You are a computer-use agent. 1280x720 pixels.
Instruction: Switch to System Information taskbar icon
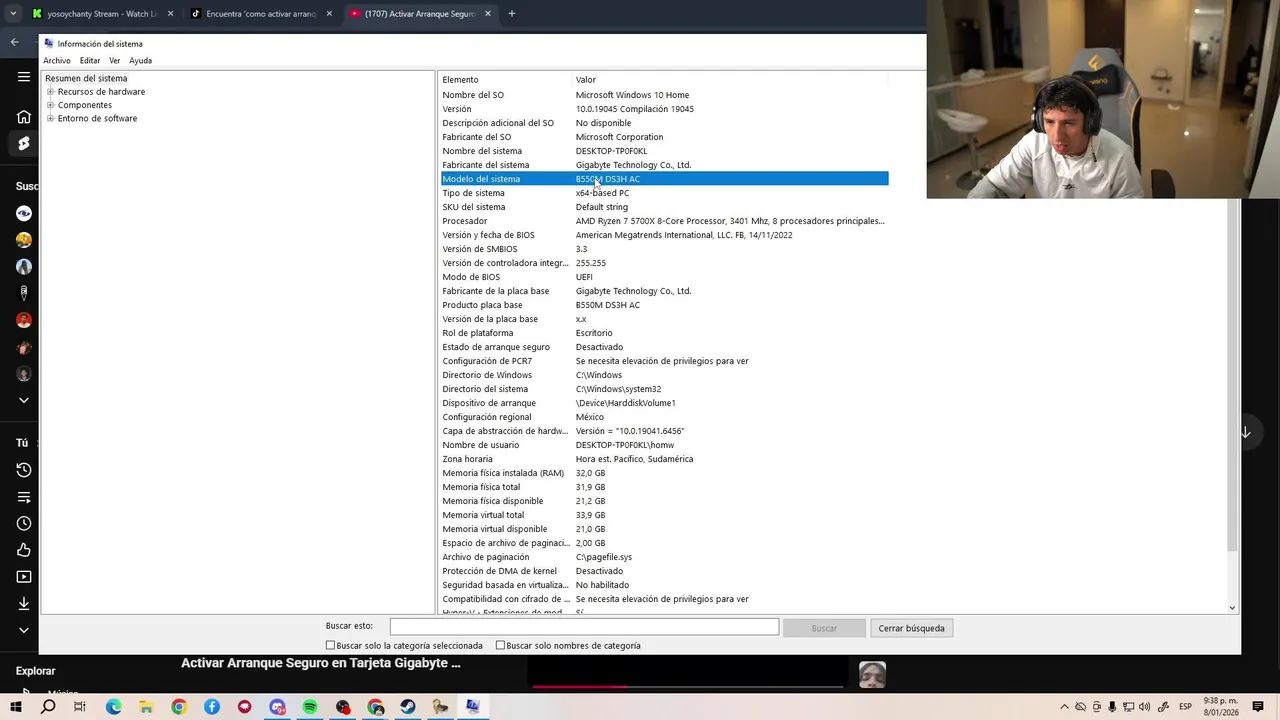click(x=473, y=707)
